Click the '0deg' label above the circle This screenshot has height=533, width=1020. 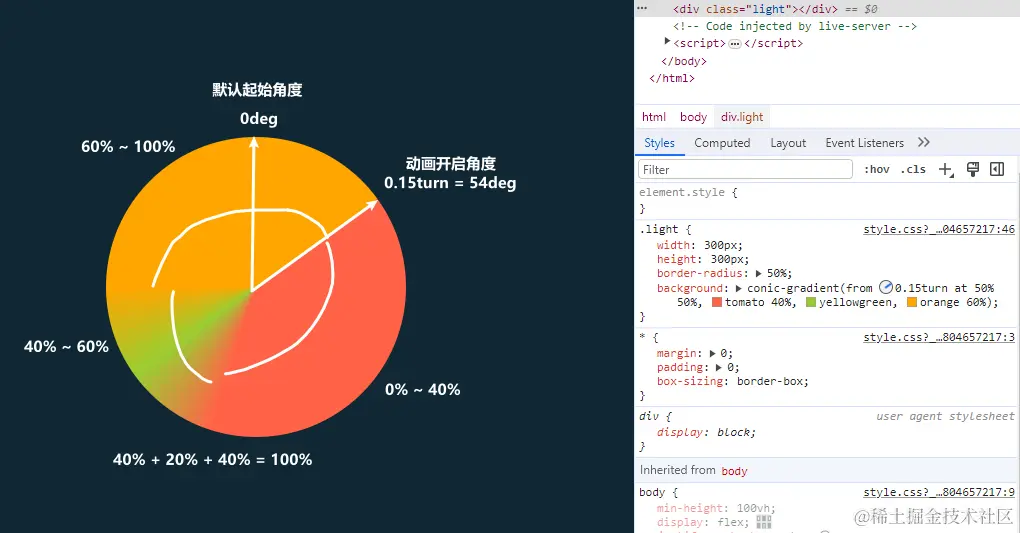click(x=258, y=118)
